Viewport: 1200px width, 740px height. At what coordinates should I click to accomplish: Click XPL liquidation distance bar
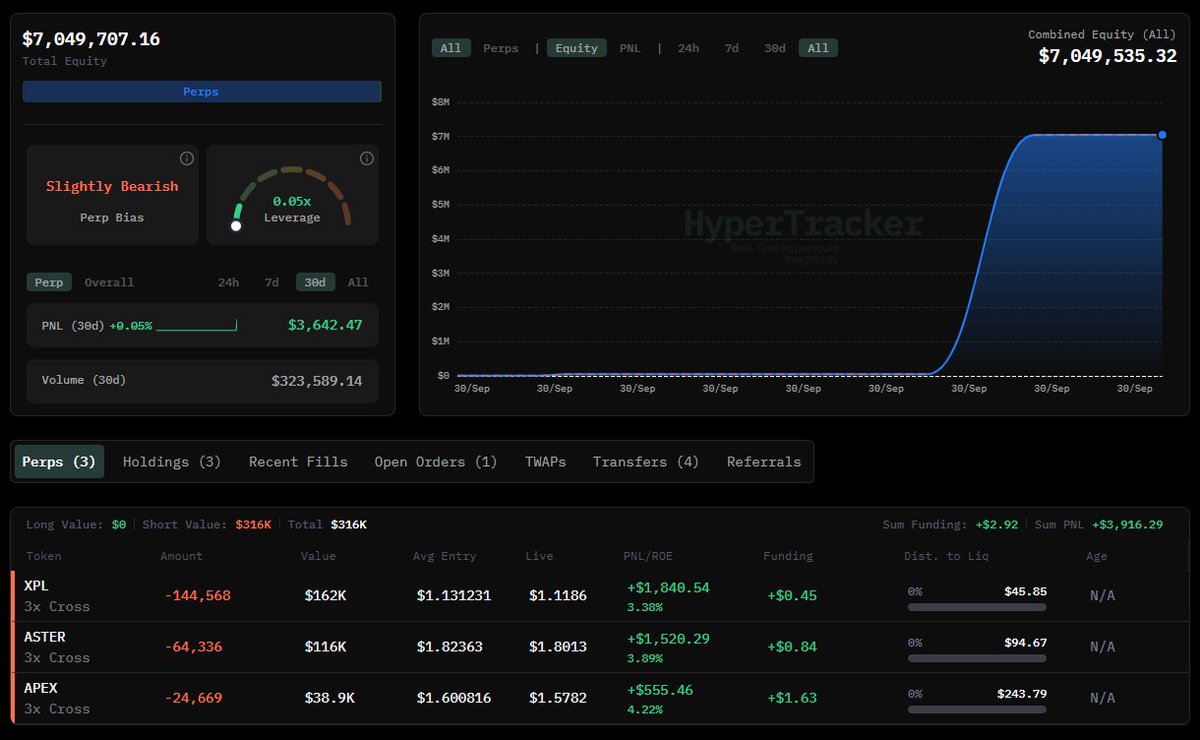click(977, 607)
